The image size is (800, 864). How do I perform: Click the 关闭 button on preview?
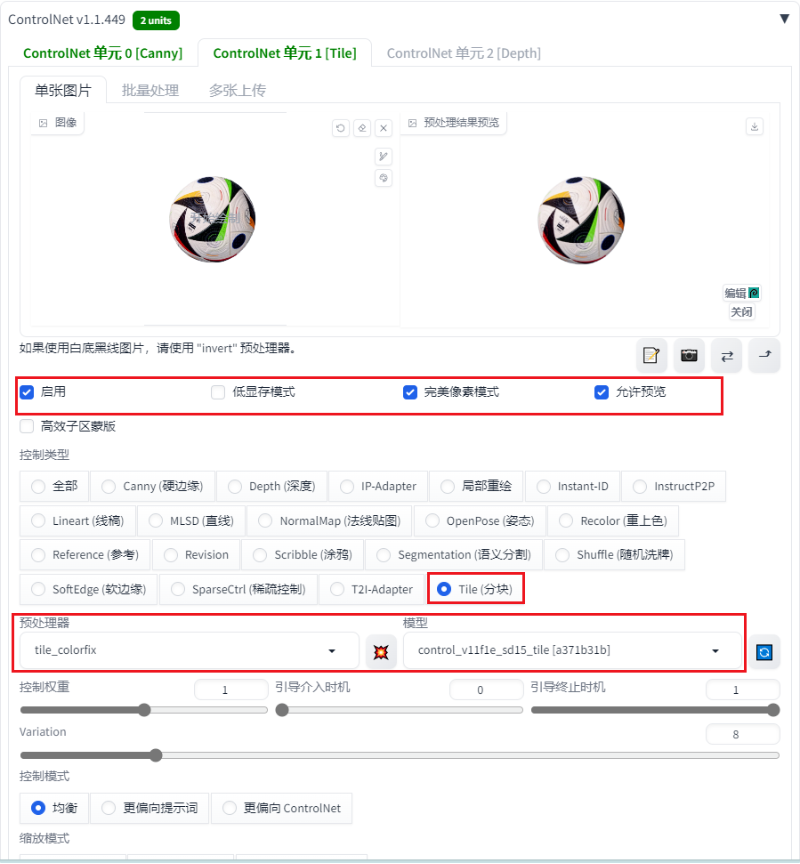(x=741, y=312)
